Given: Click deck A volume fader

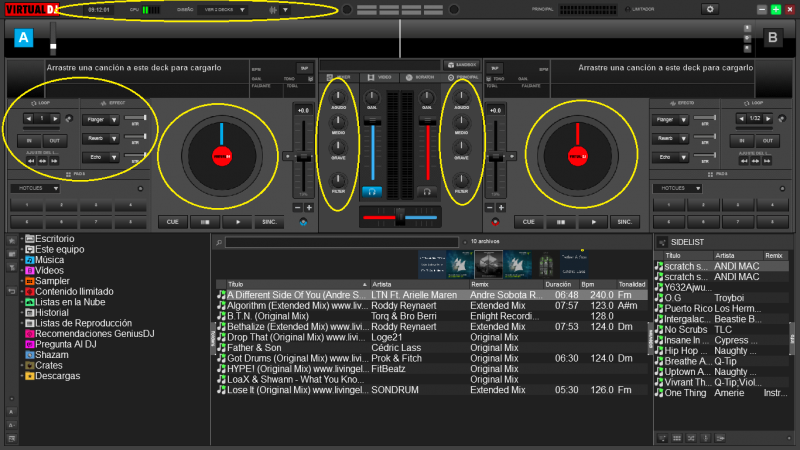Looking at the screenshot, I should click(x=372, y=121).
